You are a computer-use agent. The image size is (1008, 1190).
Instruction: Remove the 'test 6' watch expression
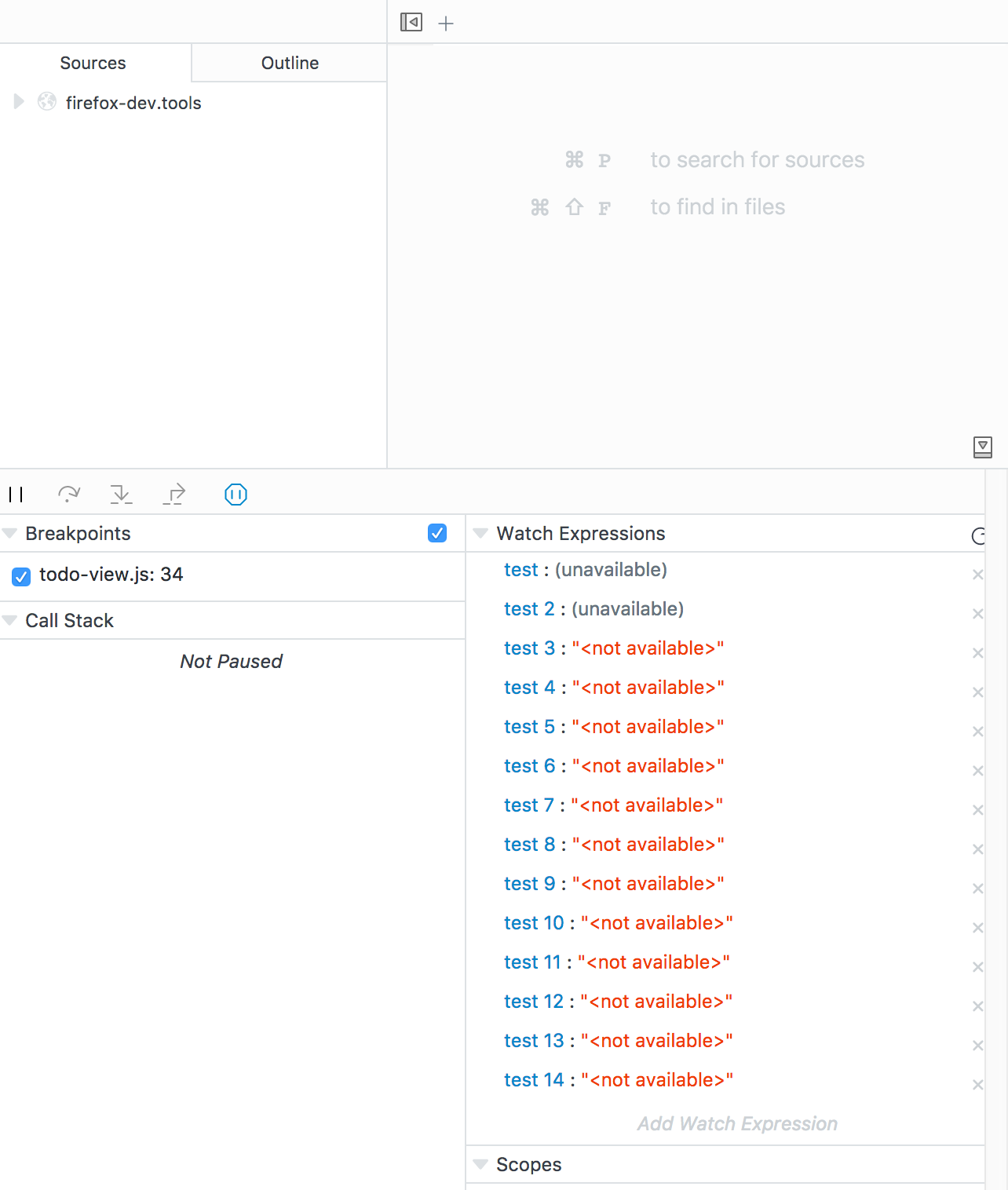(977, 771)
